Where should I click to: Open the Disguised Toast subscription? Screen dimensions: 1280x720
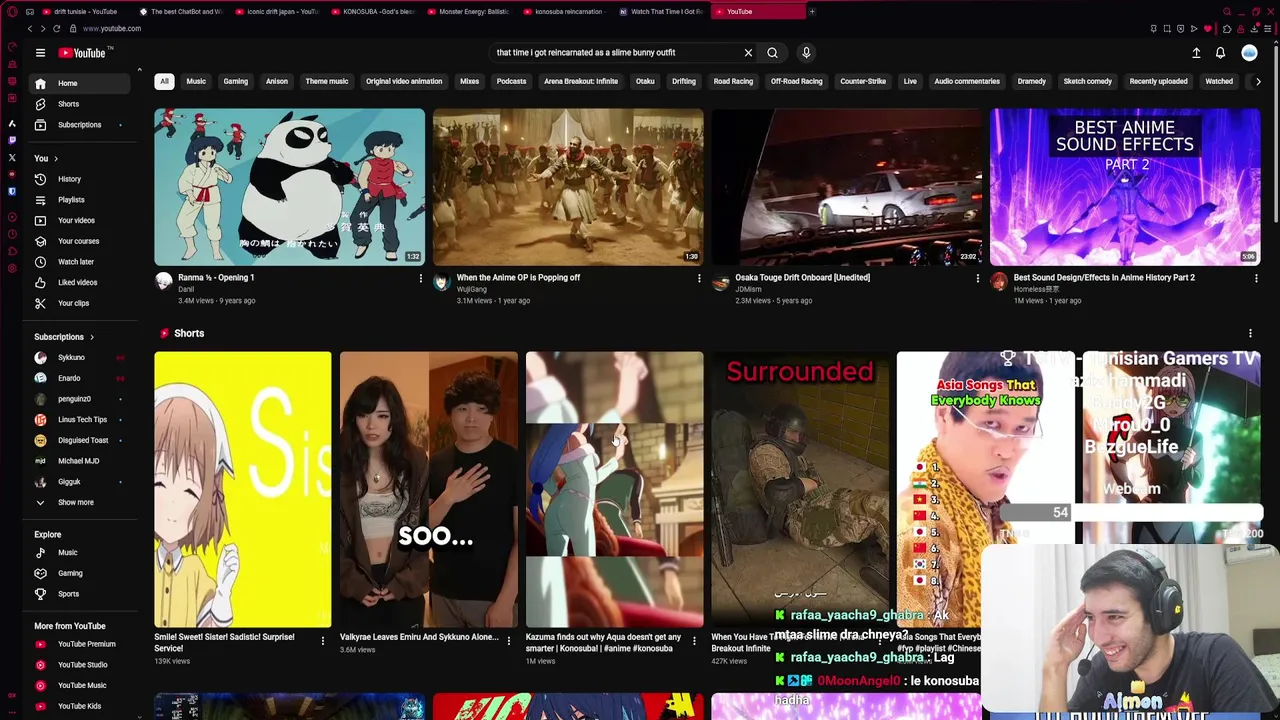click(79, 440)
